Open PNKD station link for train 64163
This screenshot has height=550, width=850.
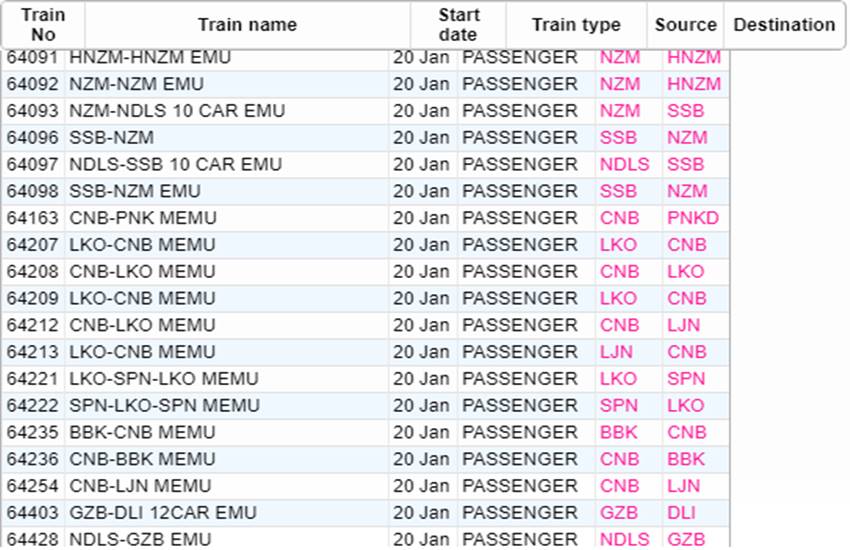[x=693, y=218]
